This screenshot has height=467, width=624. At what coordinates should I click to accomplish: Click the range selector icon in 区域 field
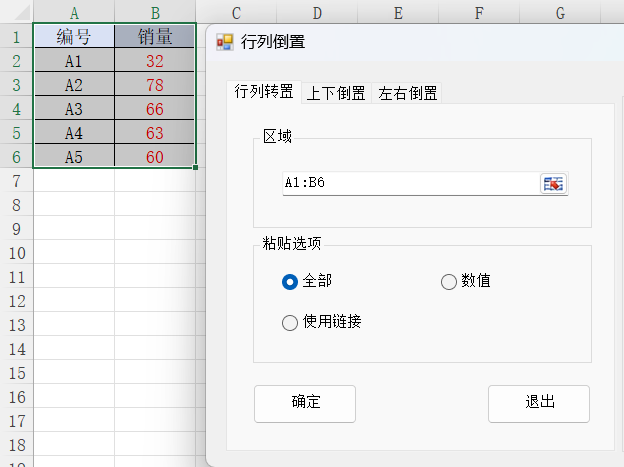tap(553, 184)
